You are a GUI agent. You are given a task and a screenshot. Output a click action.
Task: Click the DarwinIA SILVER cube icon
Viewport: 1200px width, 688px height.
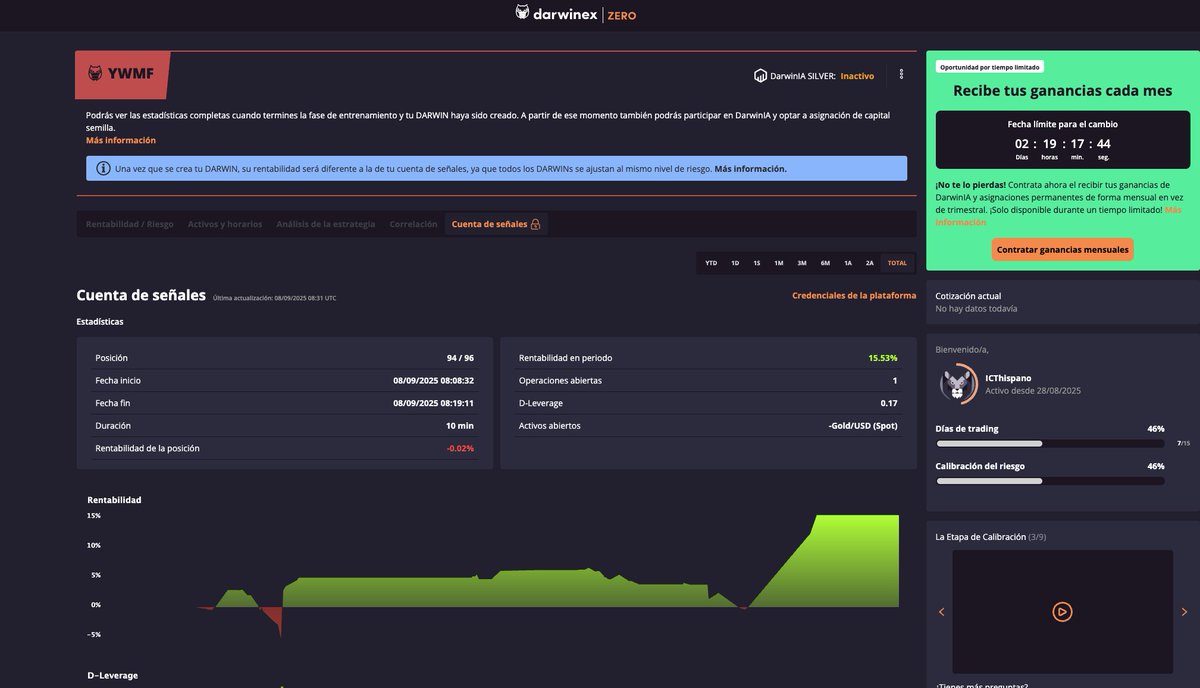pyautogui.click(x=760, y=75)
